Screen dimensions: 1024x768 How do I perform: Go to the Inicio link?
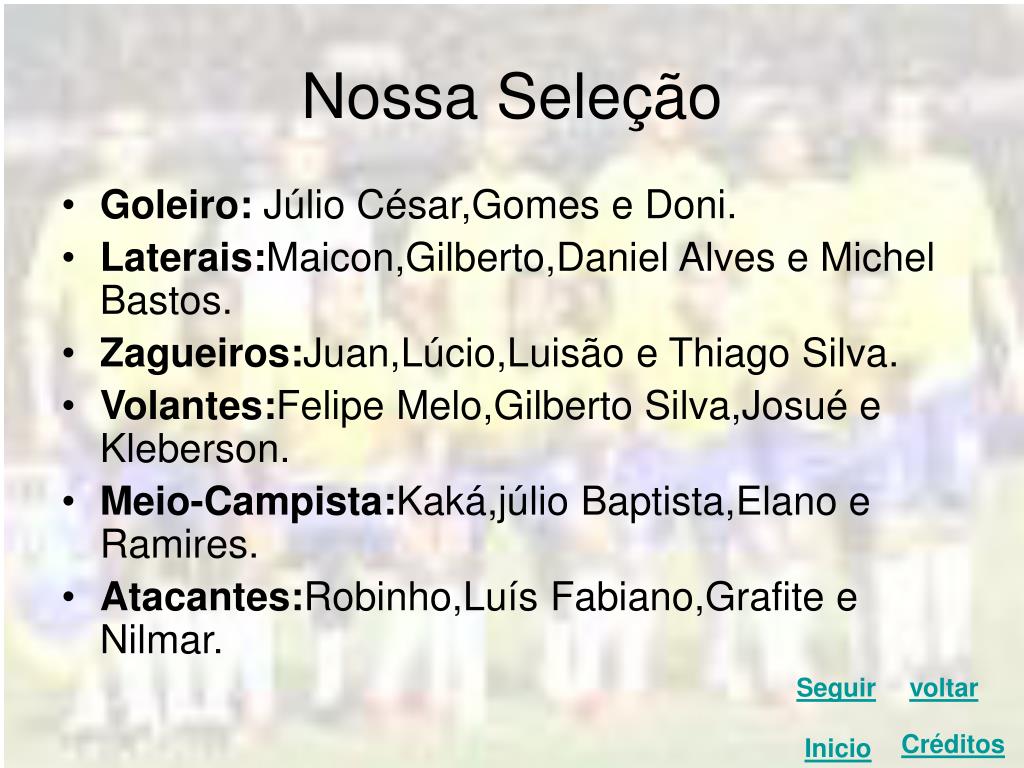(x=837, y=748)
